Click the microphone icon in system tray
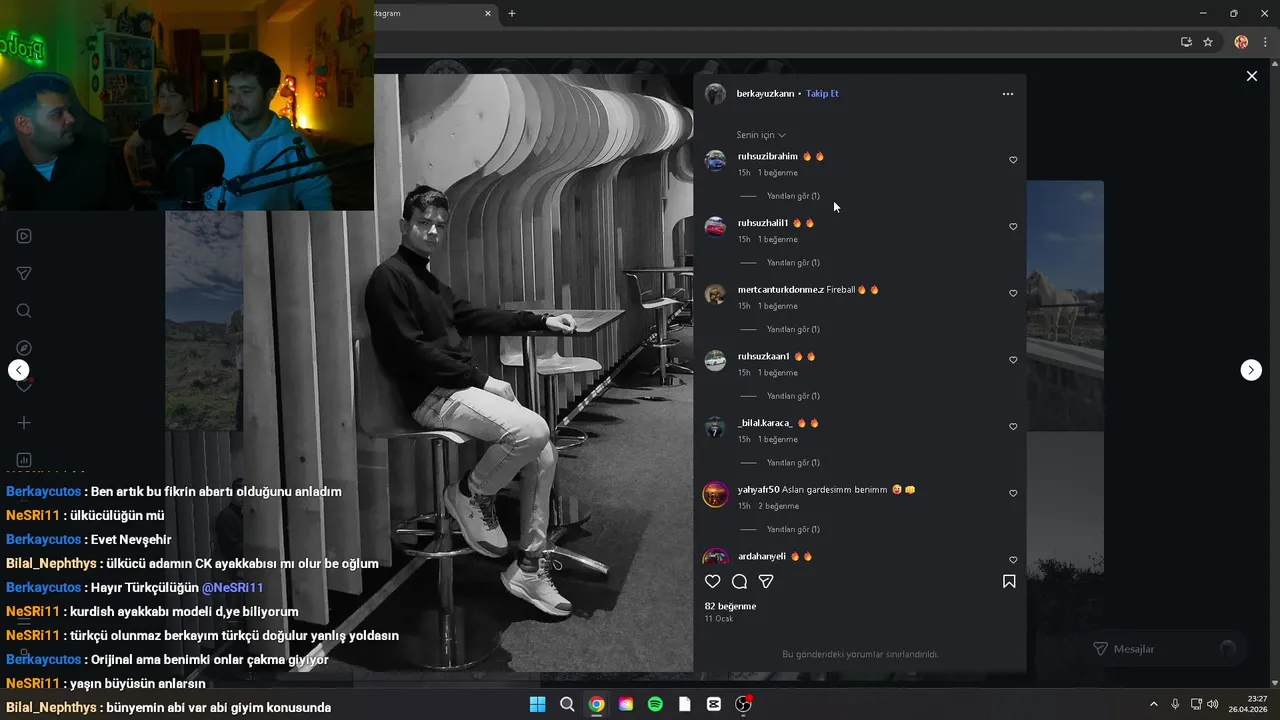Screen dimensions: 1280x720 [x=1175, y=704]
